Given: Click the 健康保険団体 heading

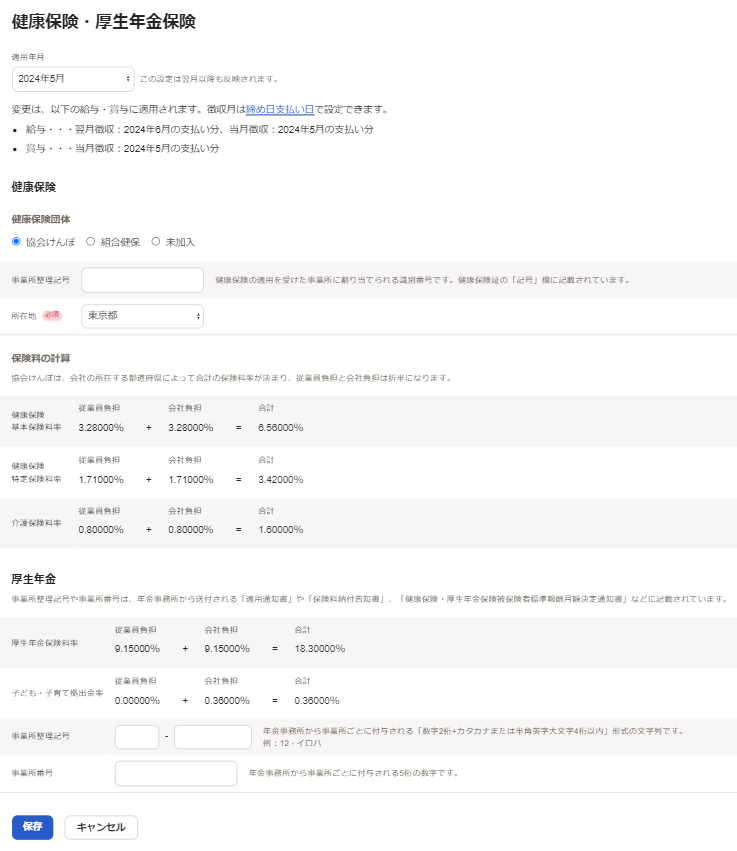Looking at the screenshot, I should coord(41,219).
